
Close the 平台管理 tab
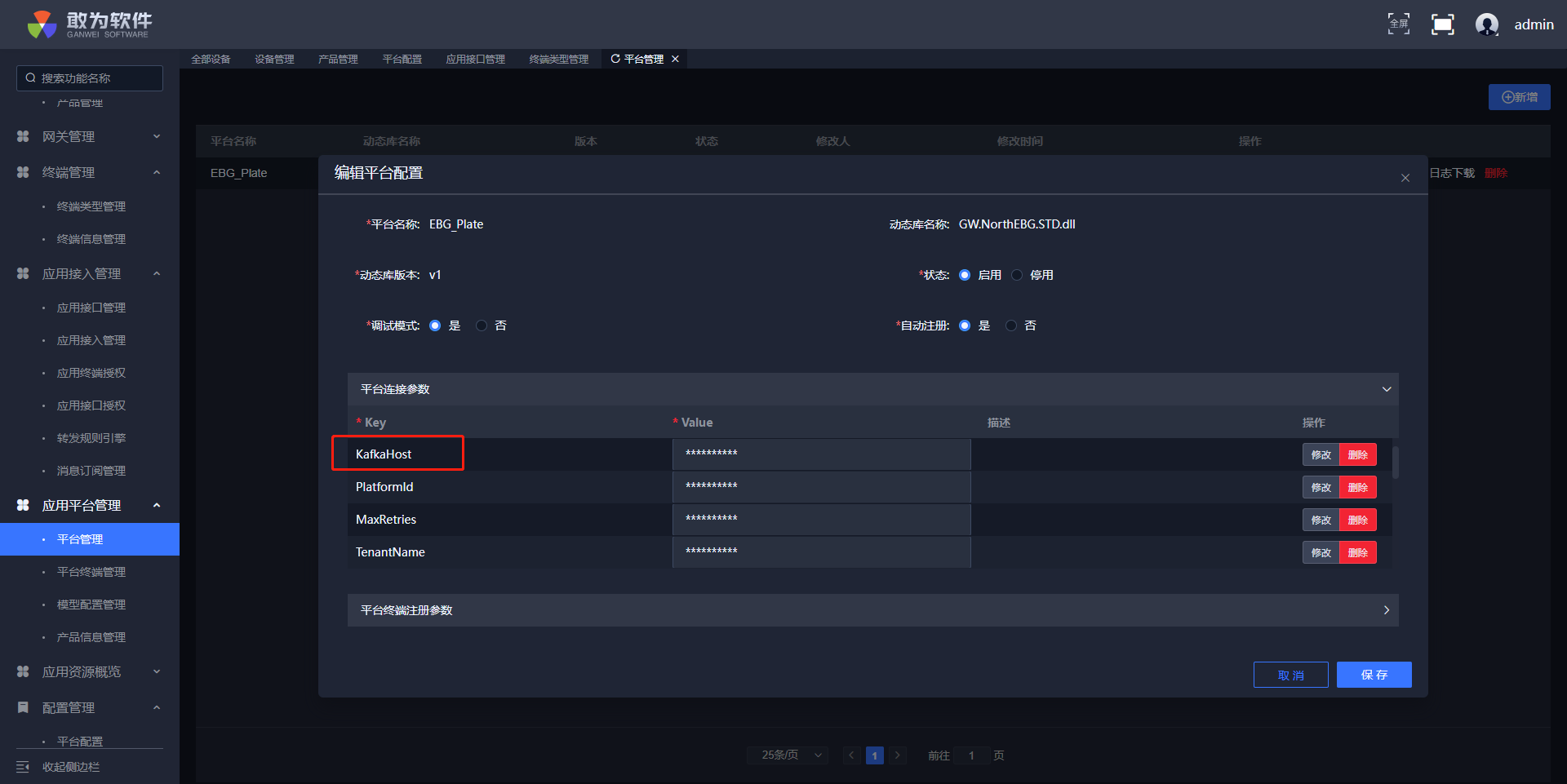(x=675, y=59)
